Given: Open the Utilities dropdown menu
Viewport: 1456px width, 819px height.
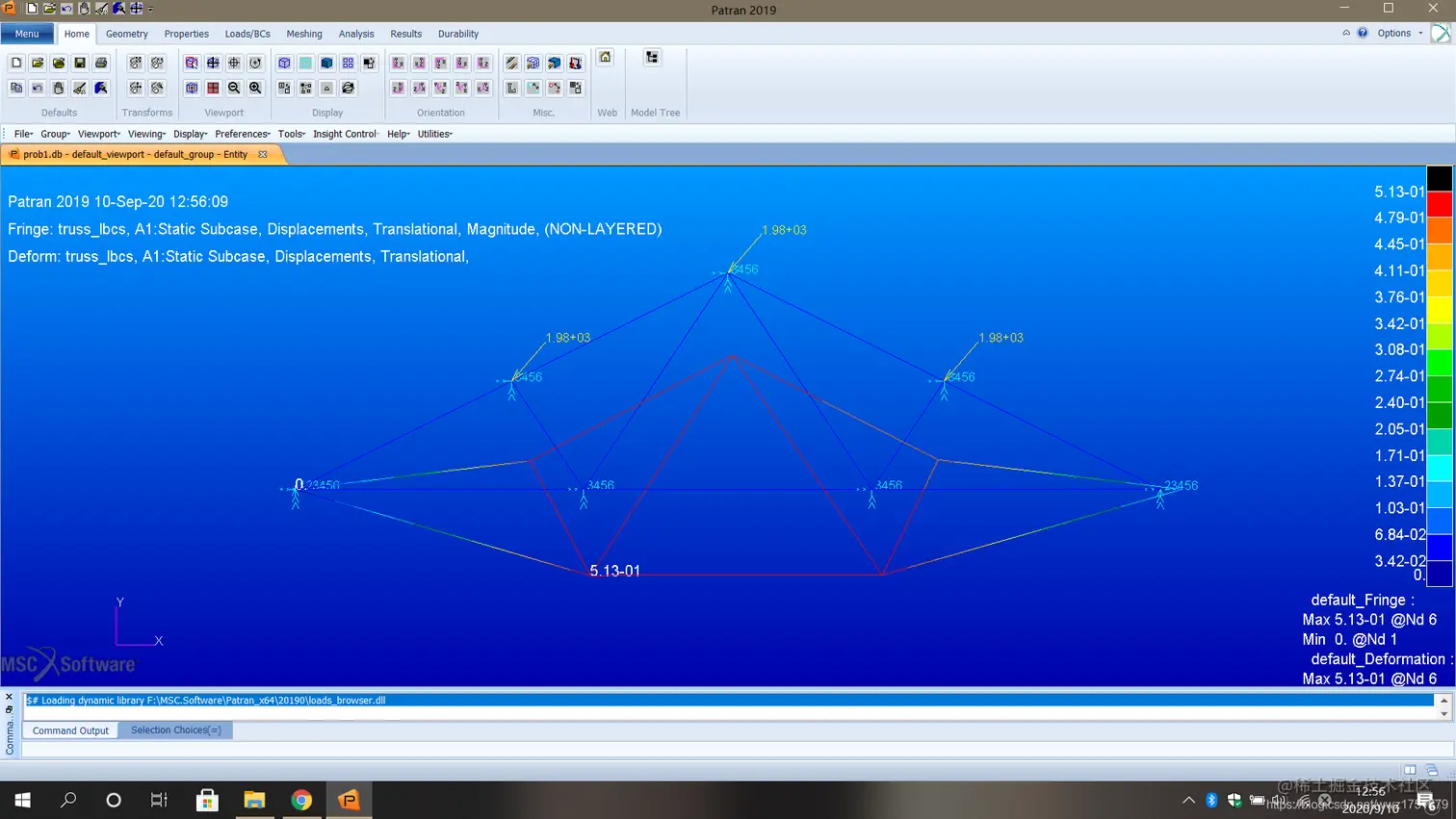Looking at the screenshot, I should point(434,134).
